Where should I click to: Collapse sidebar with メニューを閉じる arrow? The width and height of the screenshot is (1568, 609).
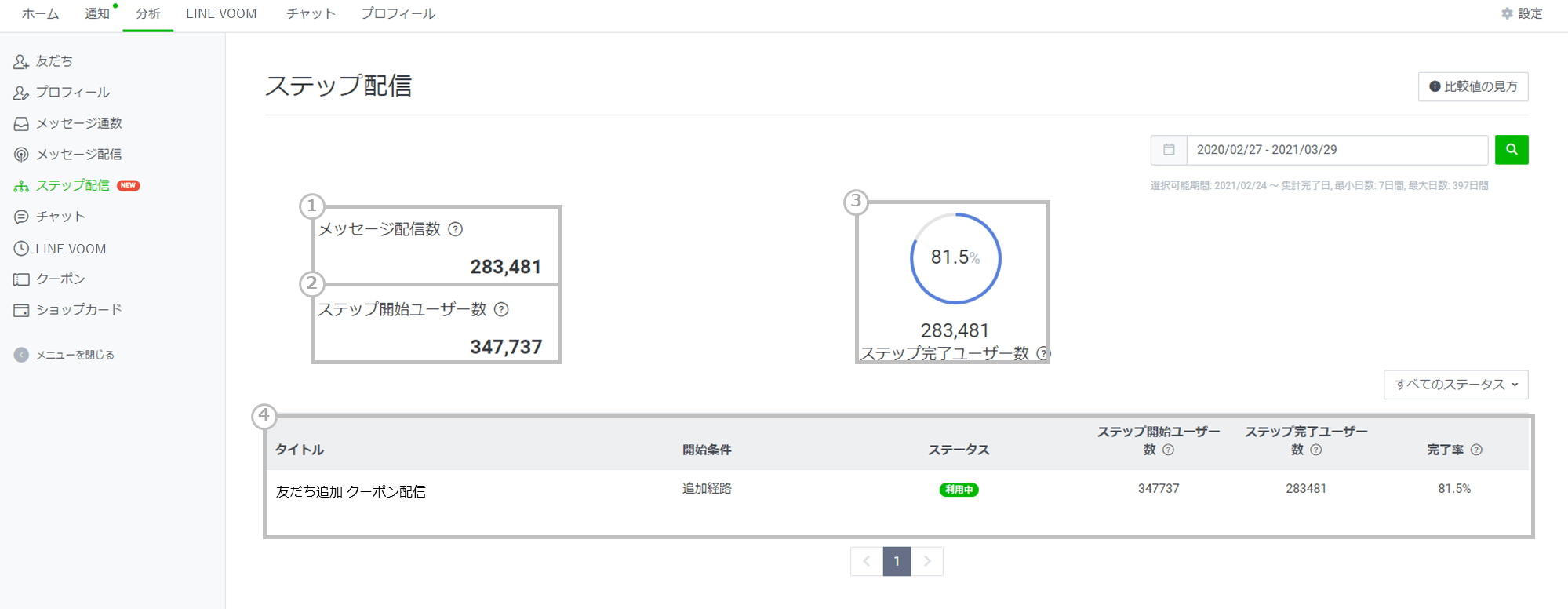pyautogui.click(x=21, y=355)
